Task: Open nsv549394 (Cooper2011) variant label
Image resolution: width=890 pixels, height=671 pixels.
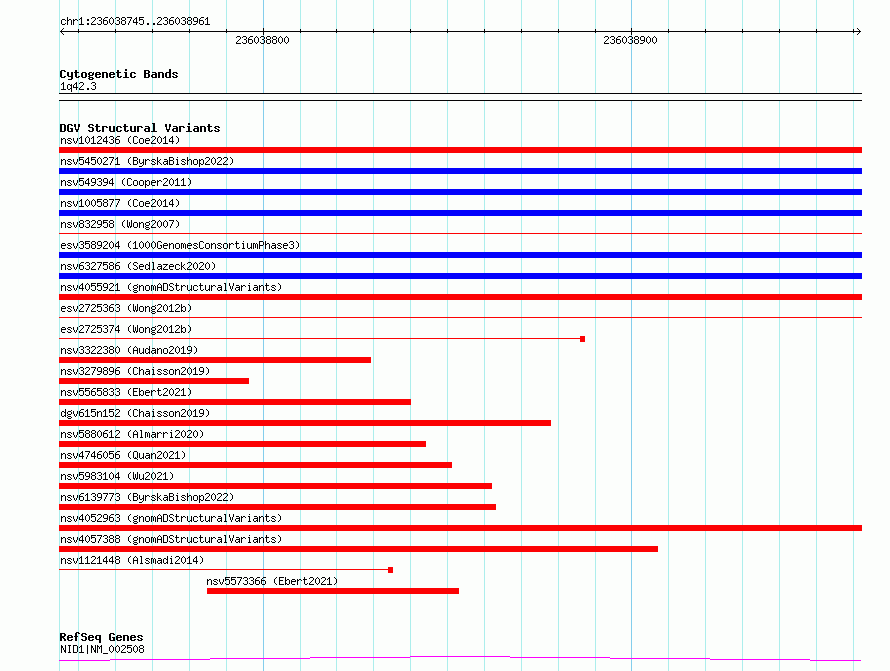Action: [126, 182]
